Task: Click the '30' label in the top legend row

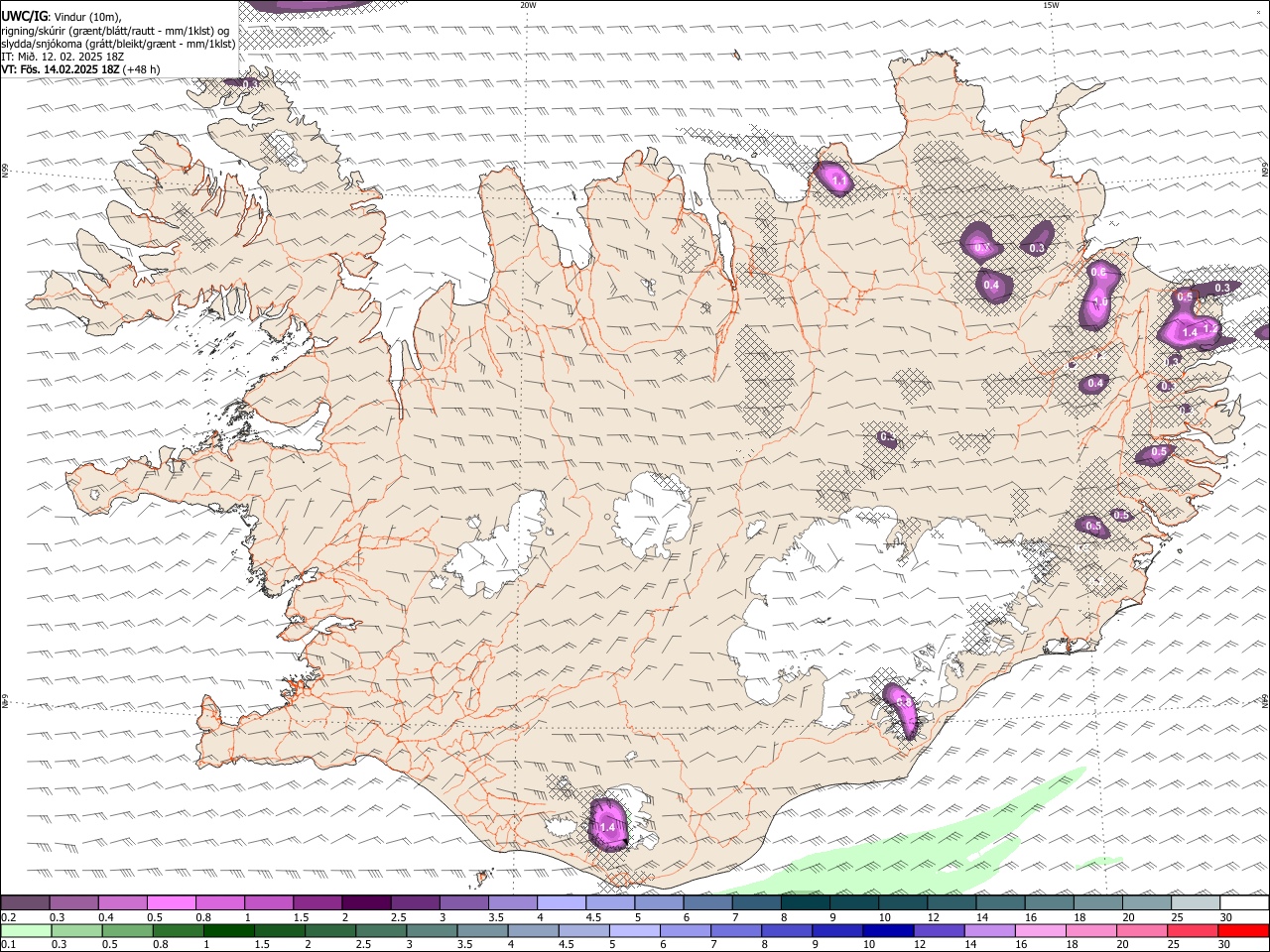Action: click(x=1226, y=917)
